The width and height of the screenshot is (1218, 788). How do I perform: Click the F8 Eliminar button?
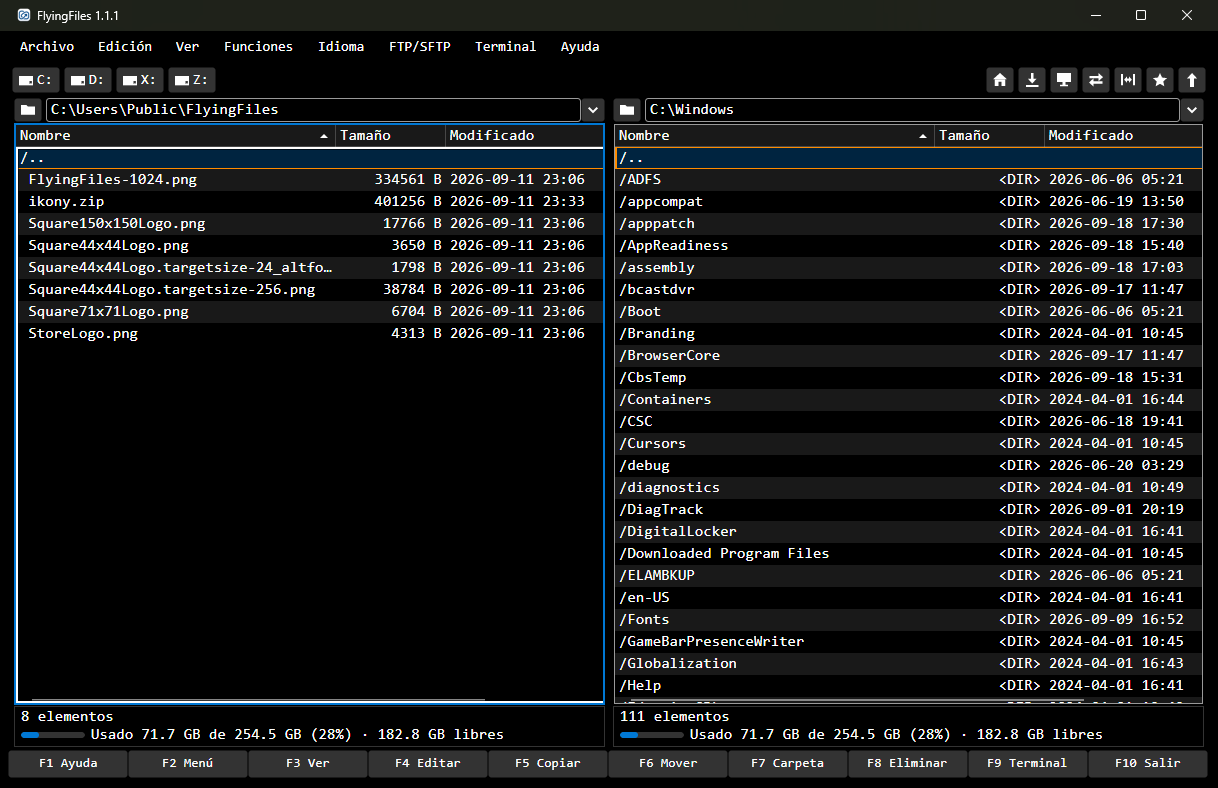908,763
